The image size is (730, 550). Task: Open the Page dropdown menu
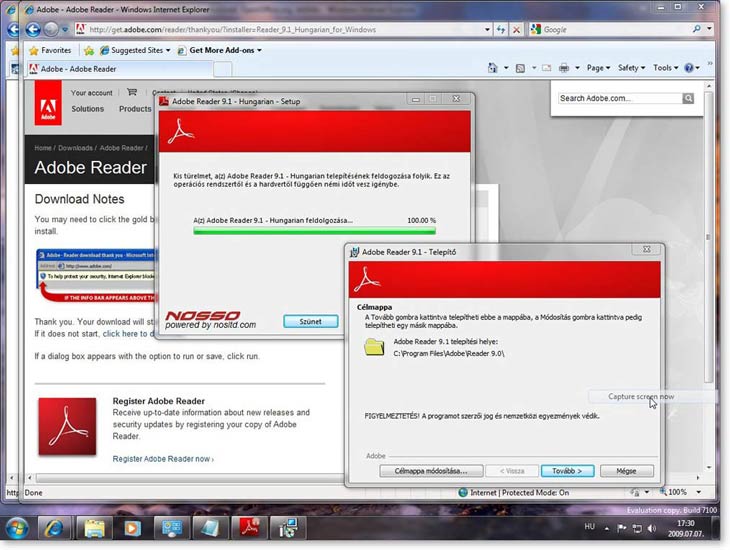pos(598,68)
